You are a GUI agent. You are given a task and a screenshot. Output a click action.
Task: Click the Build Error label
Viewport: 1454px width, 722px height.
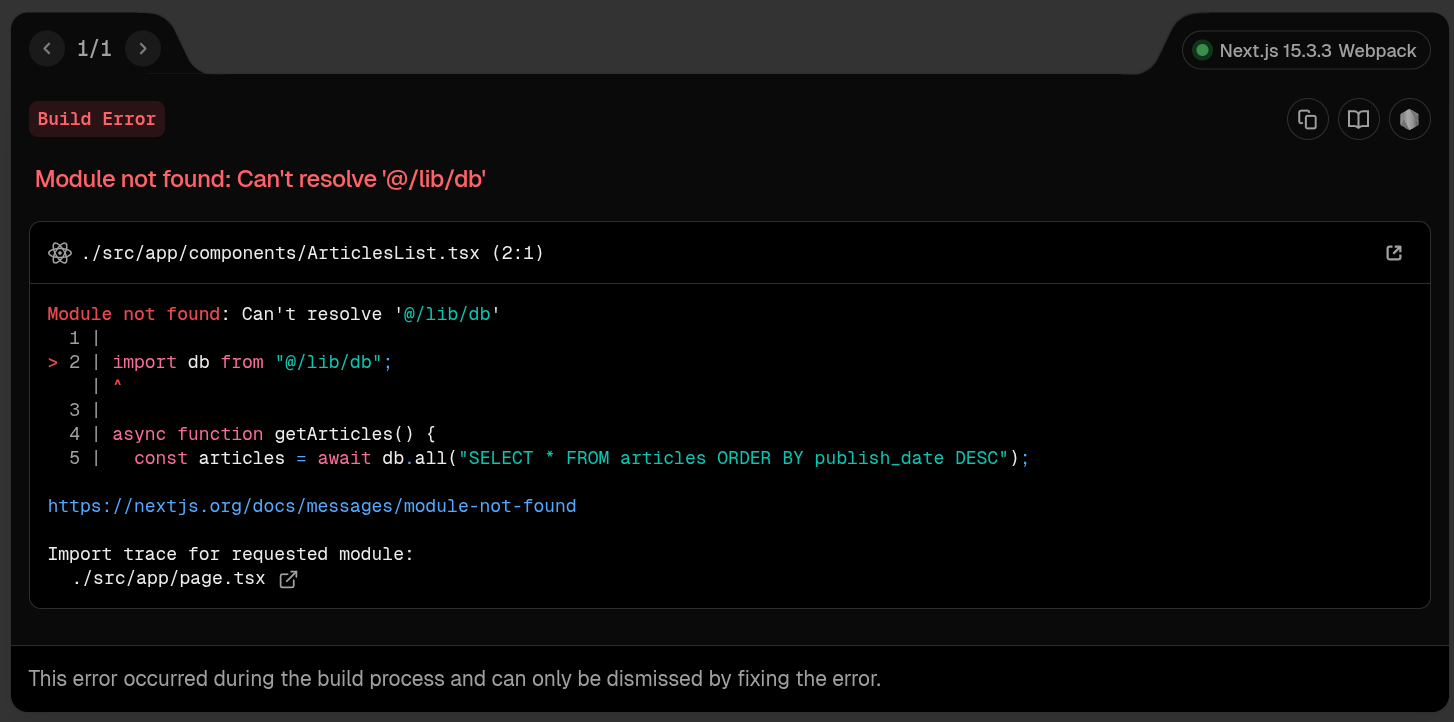(x=97, y=119)
